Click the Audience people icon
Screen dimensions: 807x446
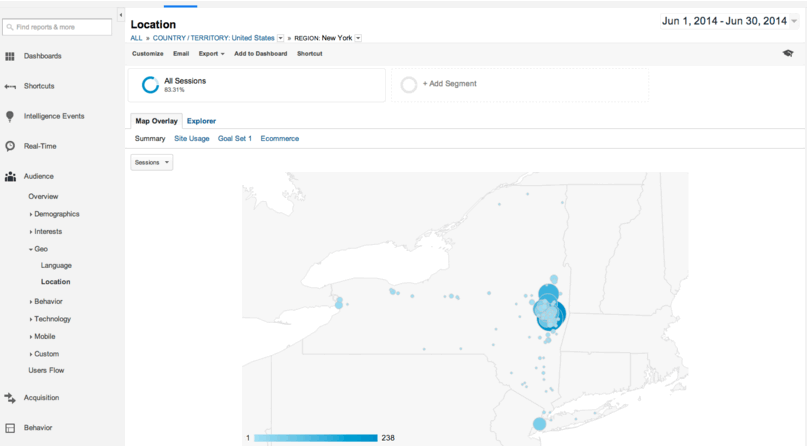[10, 176]
